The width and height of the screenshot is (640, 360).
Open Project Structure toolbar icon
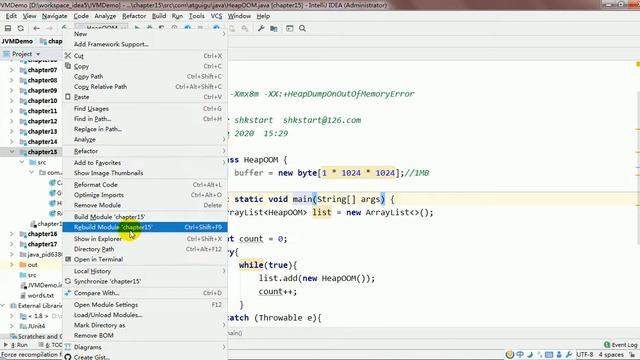[x=273, y=28]
